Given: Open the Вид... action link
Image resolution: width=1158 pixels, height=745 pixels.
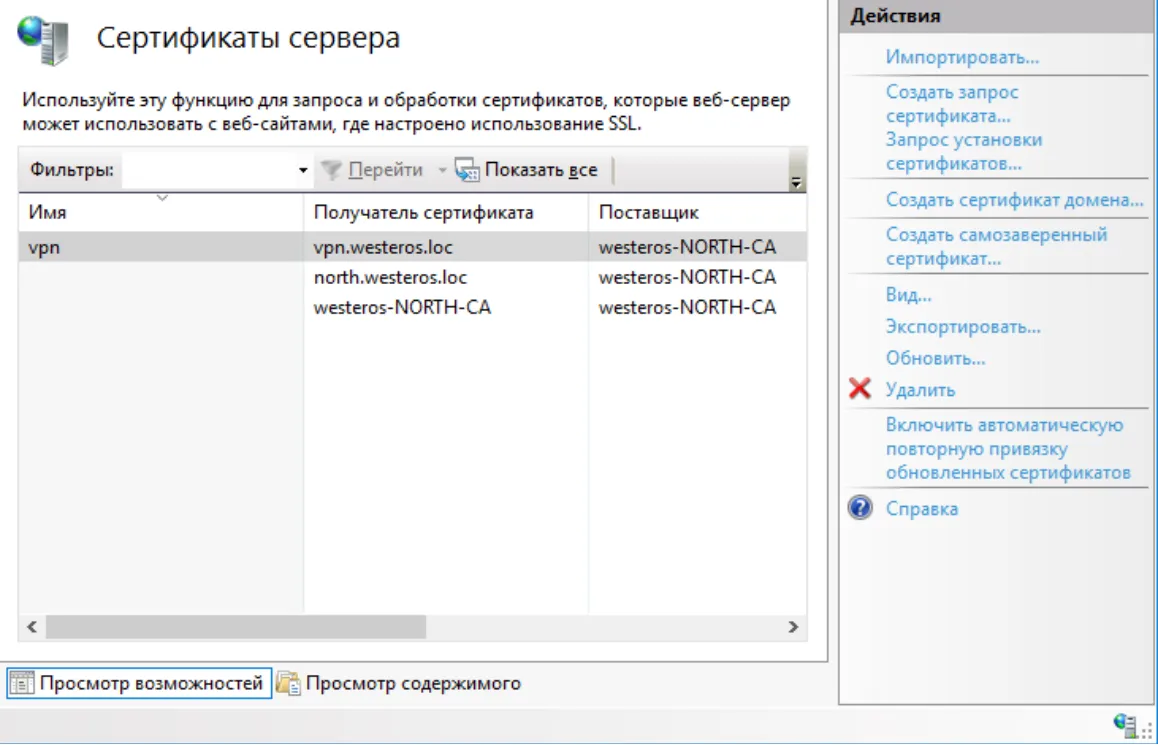Looking at the screenshot, I should tap(908, 295).
